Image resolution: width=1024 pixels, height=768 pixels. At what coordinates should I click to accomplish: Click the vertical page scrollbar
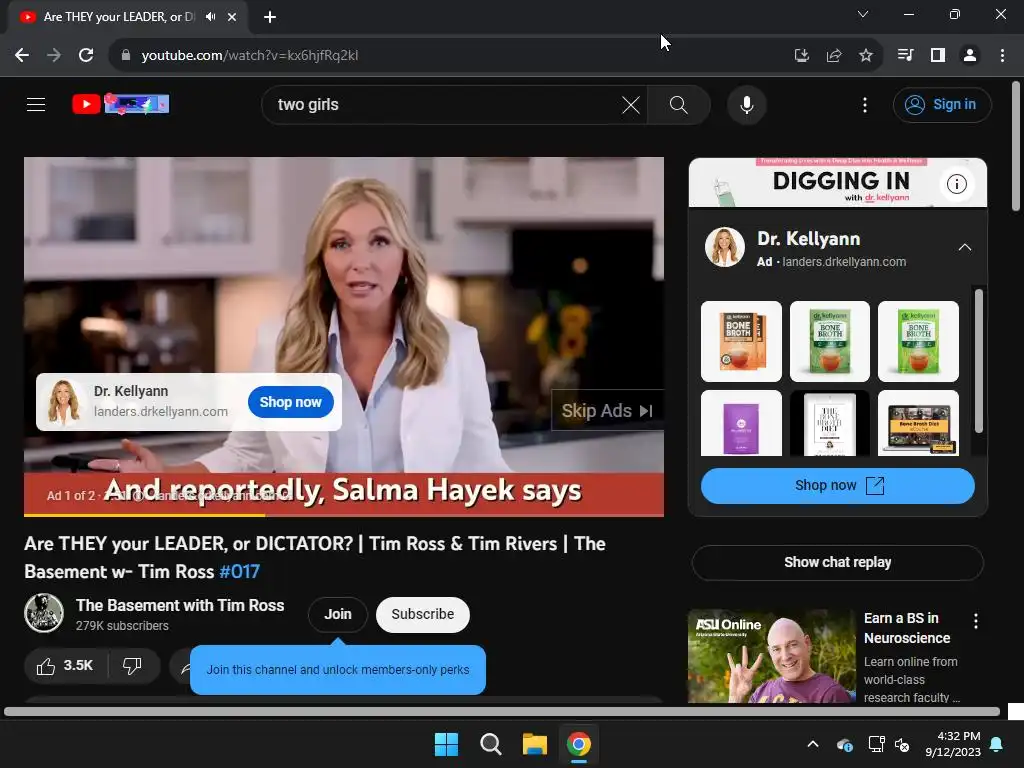[1016, 146]
